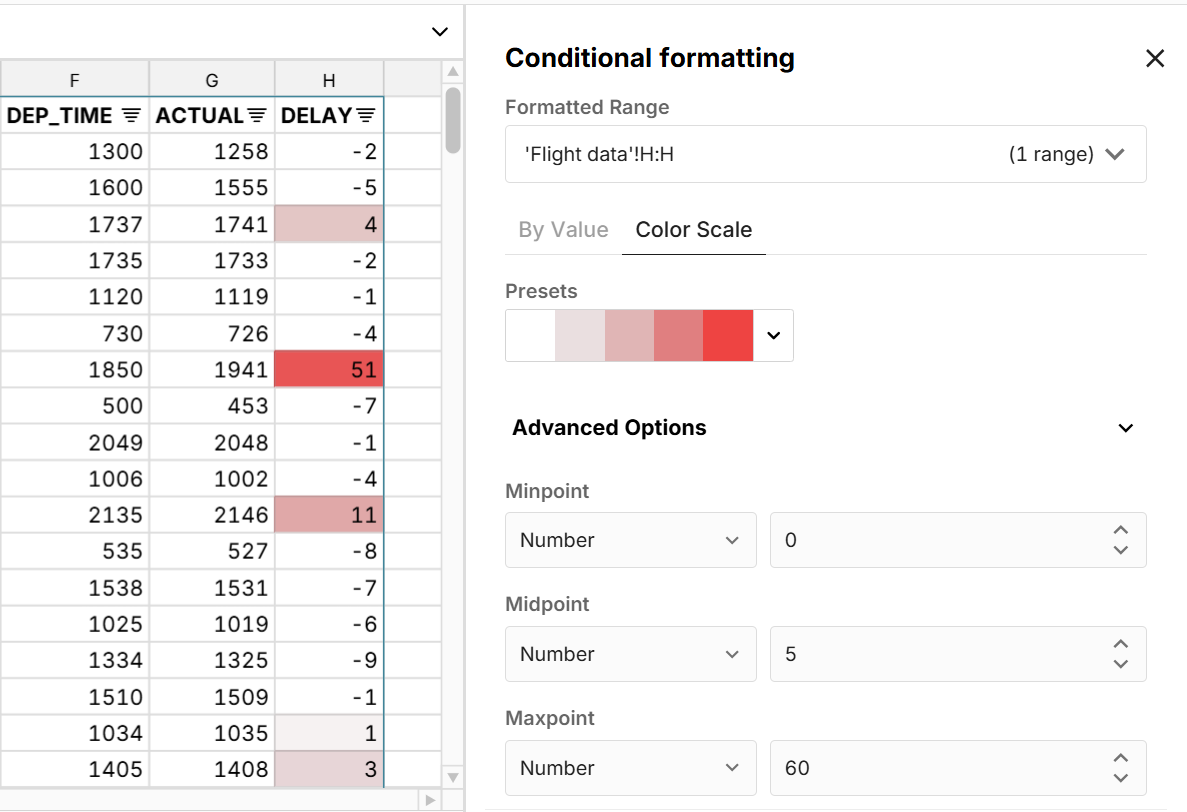Click the brightest red preset swatch
The width and height of the screenshot is (1187, 812).
(x=728, y=335)
